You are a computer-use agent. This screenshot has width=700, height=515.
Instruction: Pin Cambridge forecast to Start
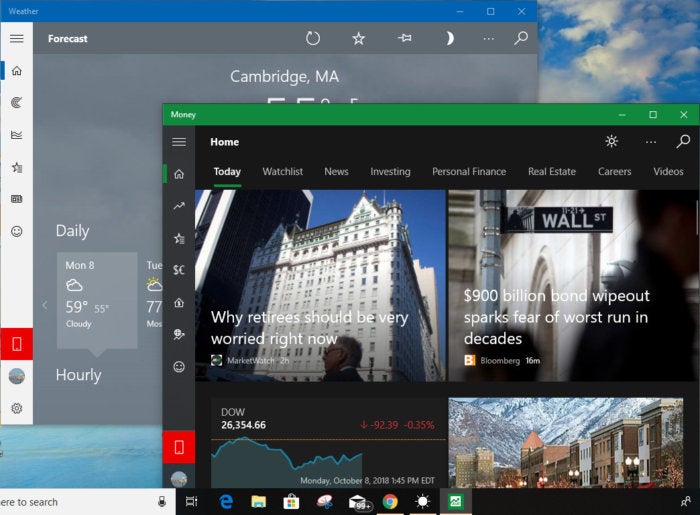pos(404,38)
